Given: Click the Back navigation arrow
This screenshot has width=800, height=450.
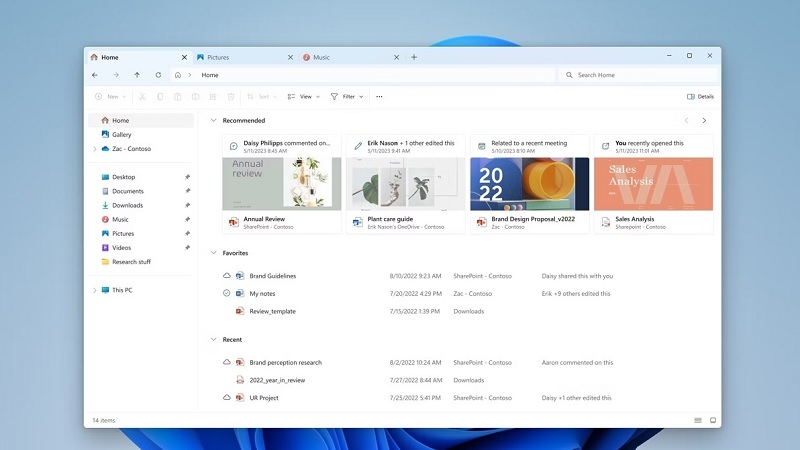Looking at the screenshot, I should tap(95, 75).
